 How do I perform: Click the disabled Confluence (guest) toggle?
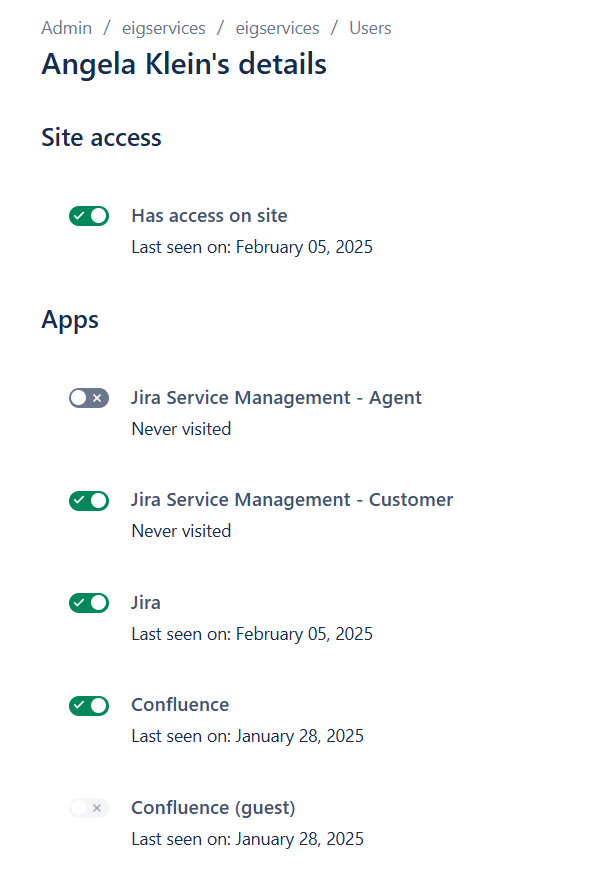pyautogui.click(x=89, y=808)
